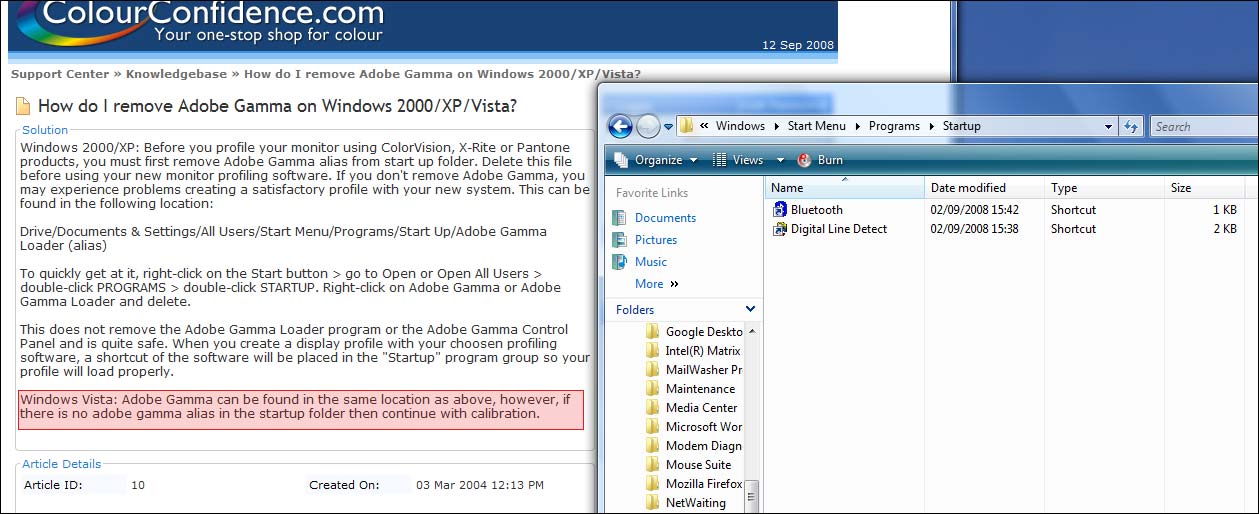Select the Digital Line Detect shortcut icon
This screenshot has height=514, width=1259.
[781, 229]
